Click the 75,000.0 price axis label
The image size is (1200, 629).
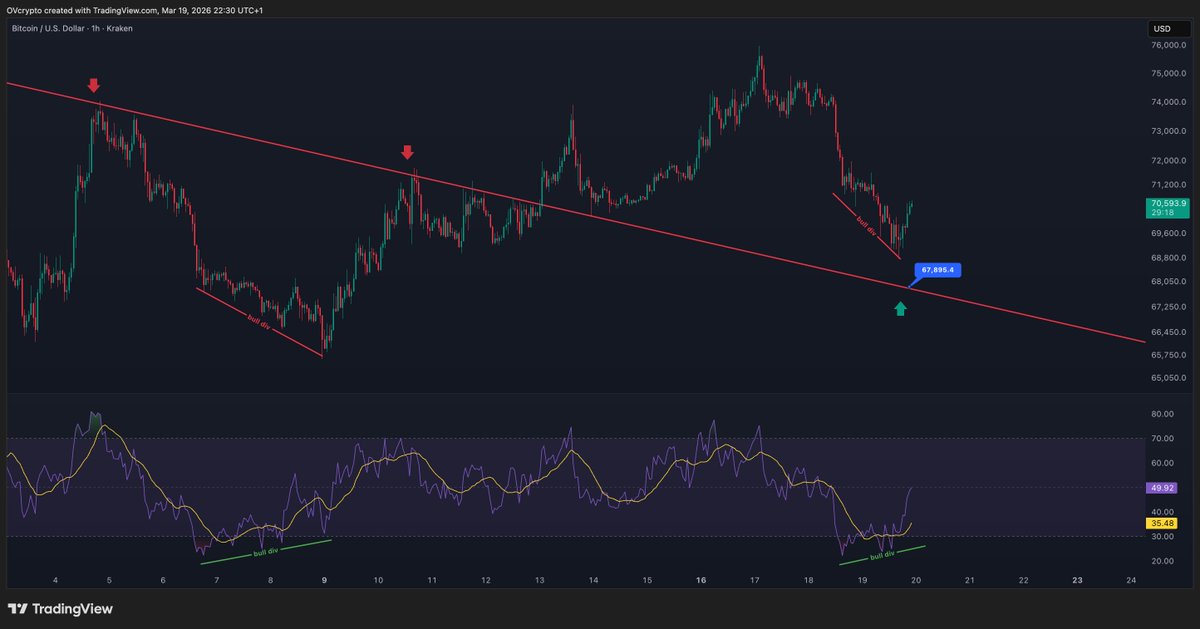click(x=1169, y=74)
